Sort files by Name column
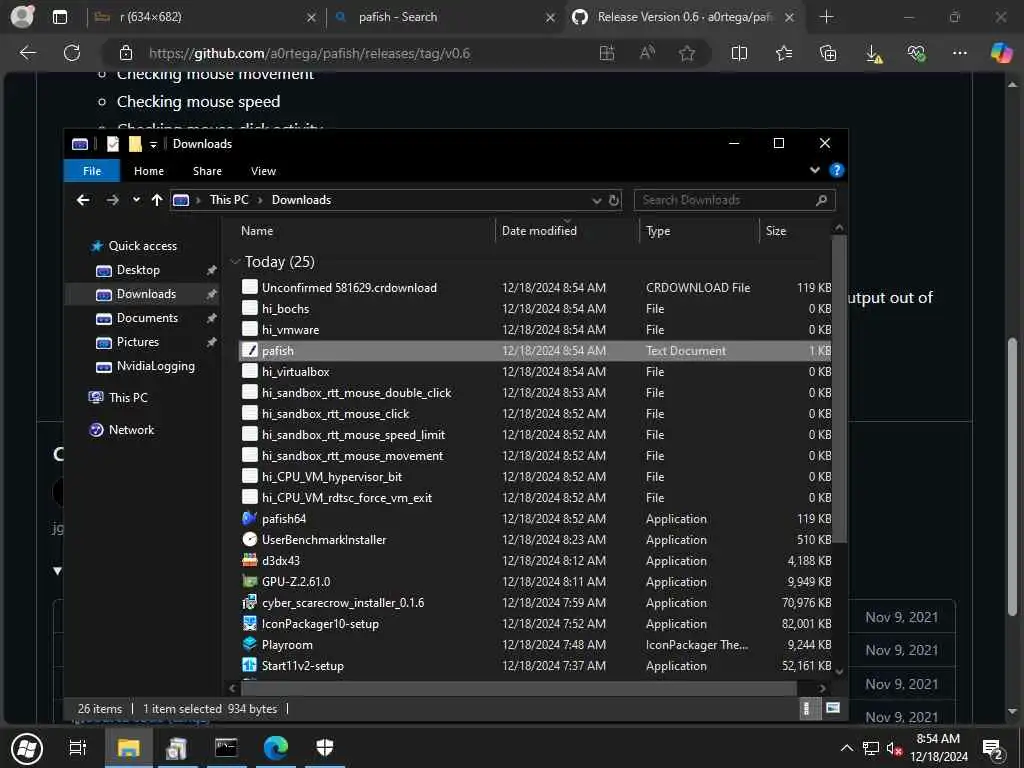Image resolution: width=1024 pixels, height=768 pixels. pyautogui.click(x=257, y=231)
